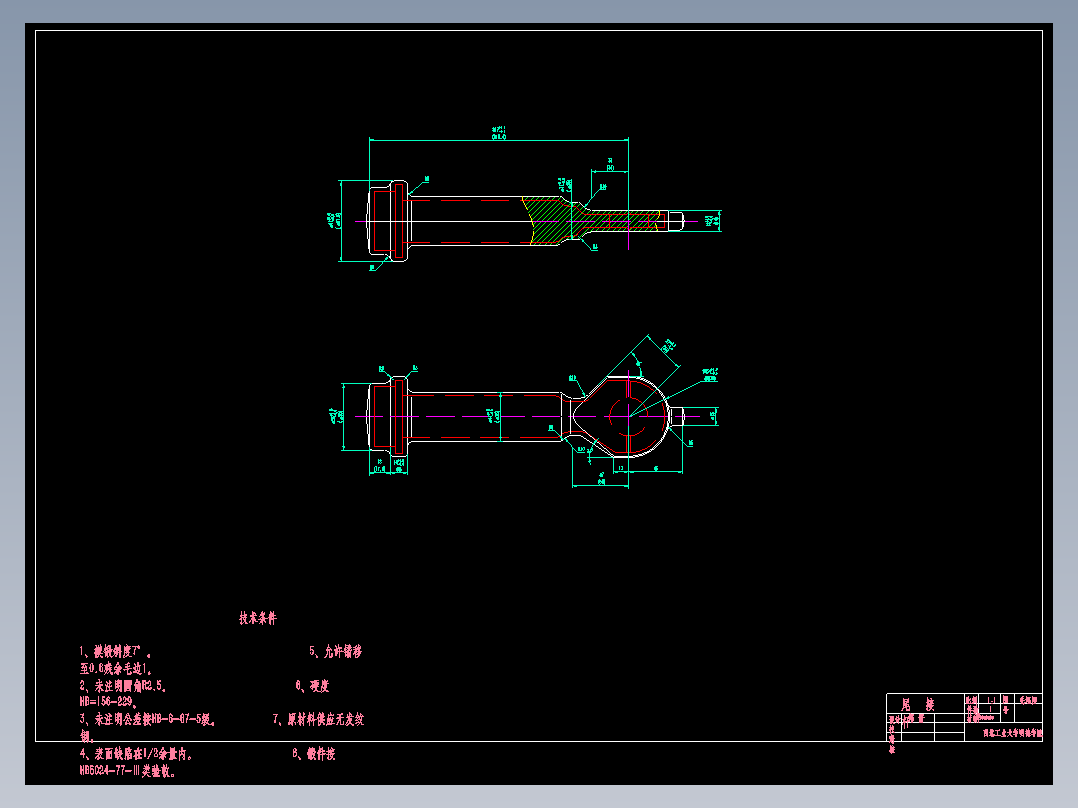Image resolution: width=1078 pixels, height=808 pixels.
Task: Click note '7、原材料供应无发纹'
Action: 318,719
